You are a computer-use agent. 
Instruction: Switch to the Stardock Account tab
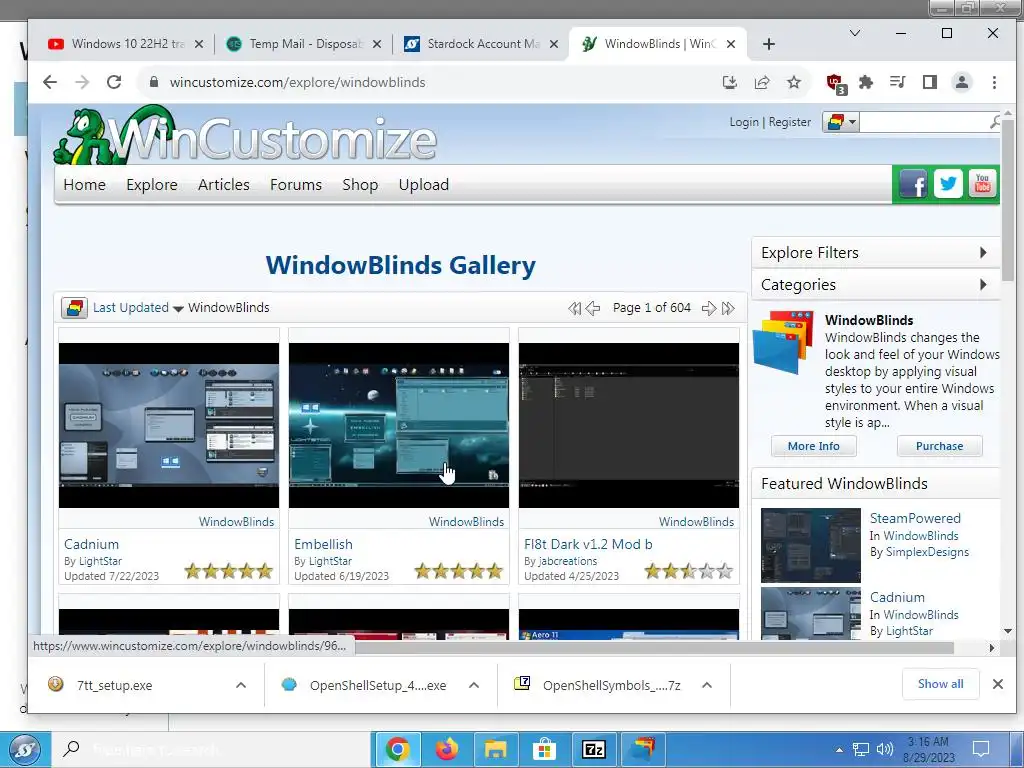pos(482,44)
